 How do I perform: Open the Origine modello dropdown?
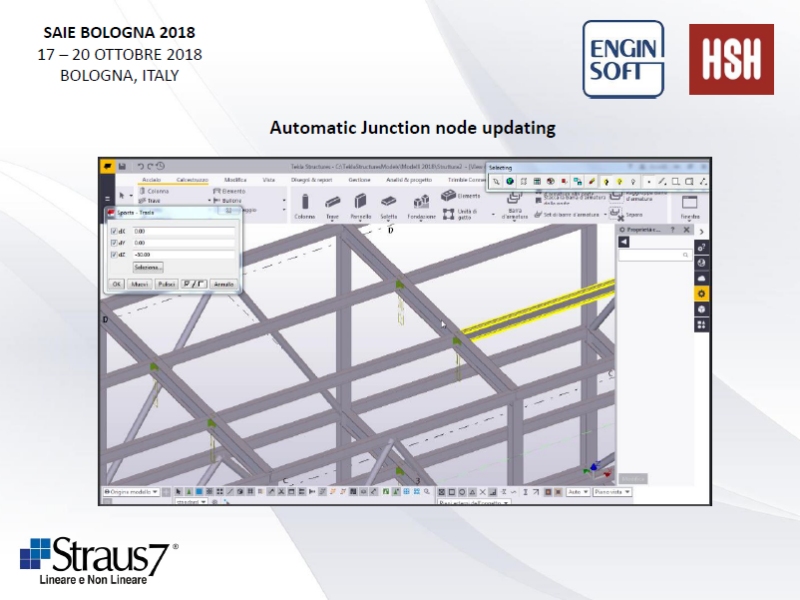(131, 492)
